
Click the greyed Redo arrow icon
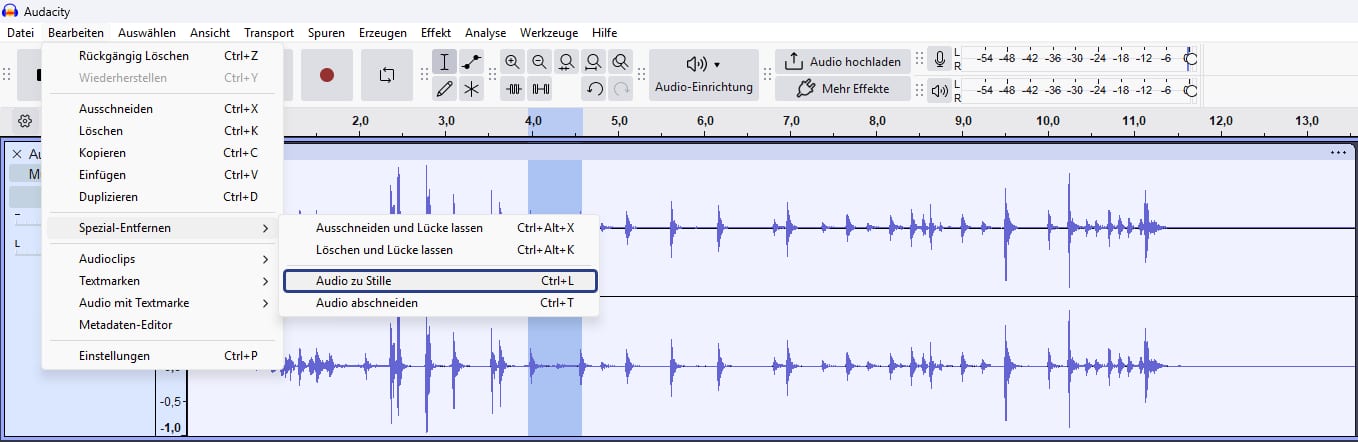[x=621, y=88]
